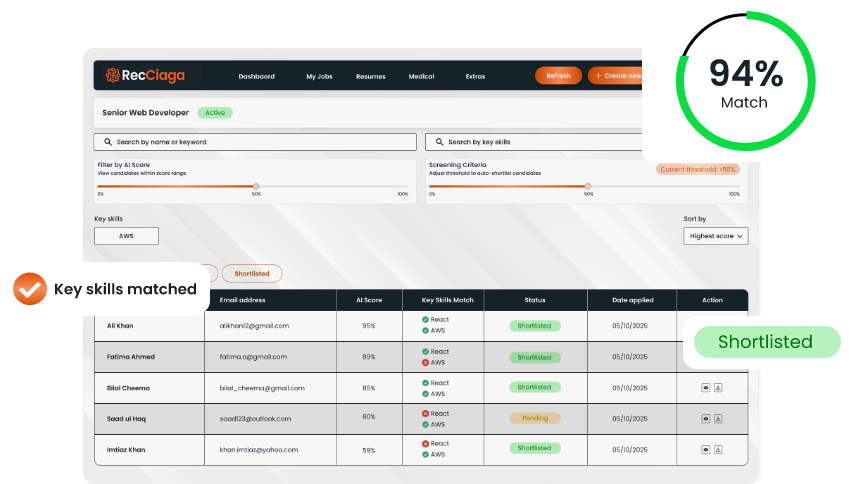Open the Dashboard menu item

coord(256,76)
